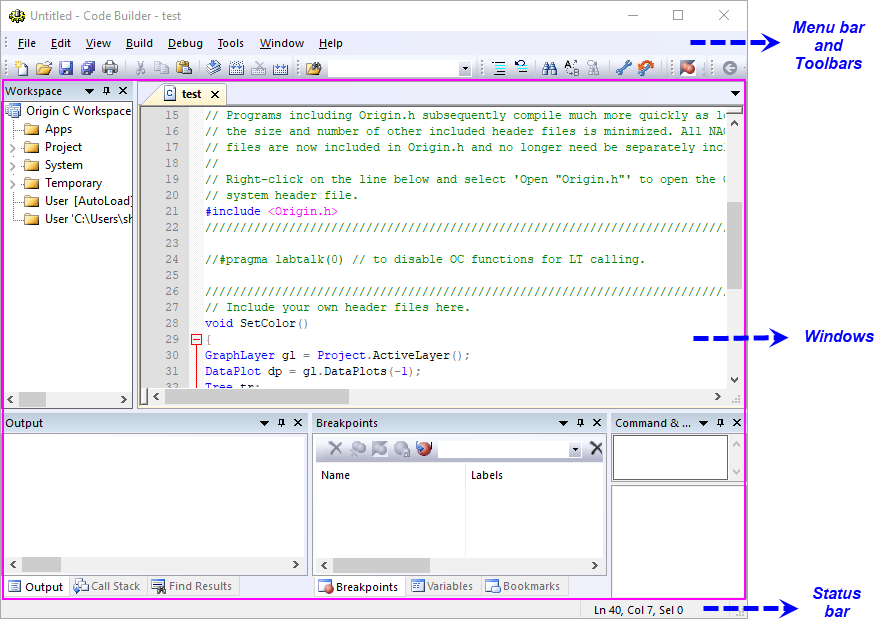
Task: Click the code editor horizontal scrollbar thumb
Action: tap(257, 397)
